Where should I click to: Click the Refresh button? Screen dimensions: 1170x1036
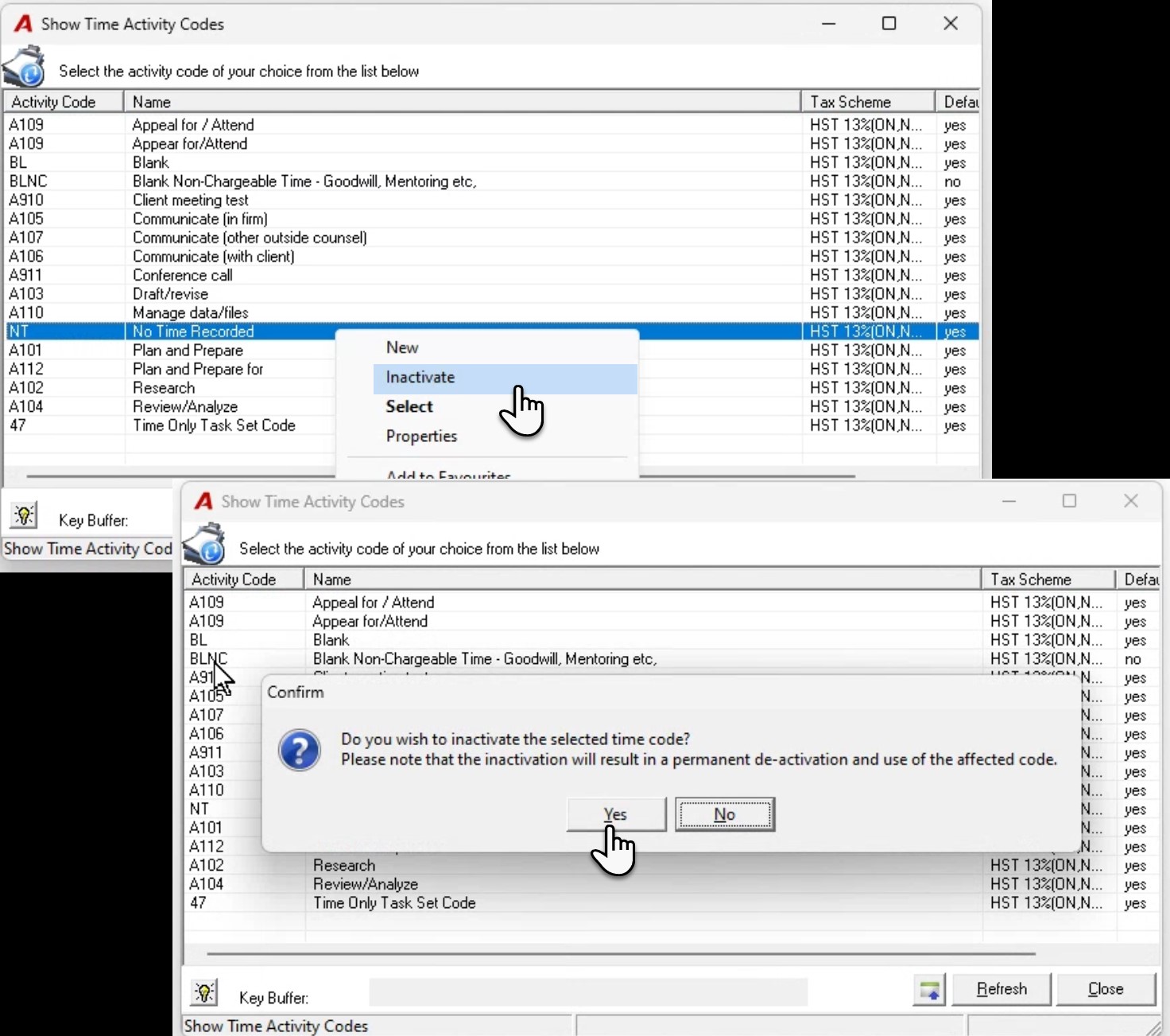1001,989
